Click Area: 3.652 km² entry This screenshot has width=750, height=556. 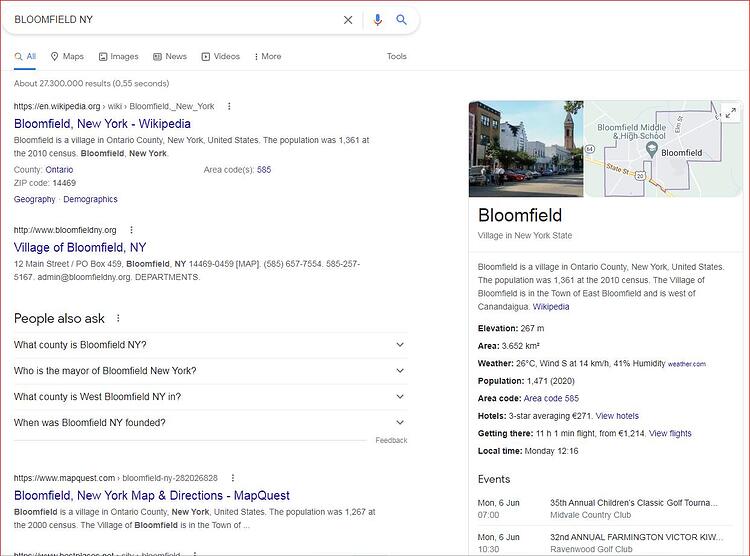[x=508, y=346]
